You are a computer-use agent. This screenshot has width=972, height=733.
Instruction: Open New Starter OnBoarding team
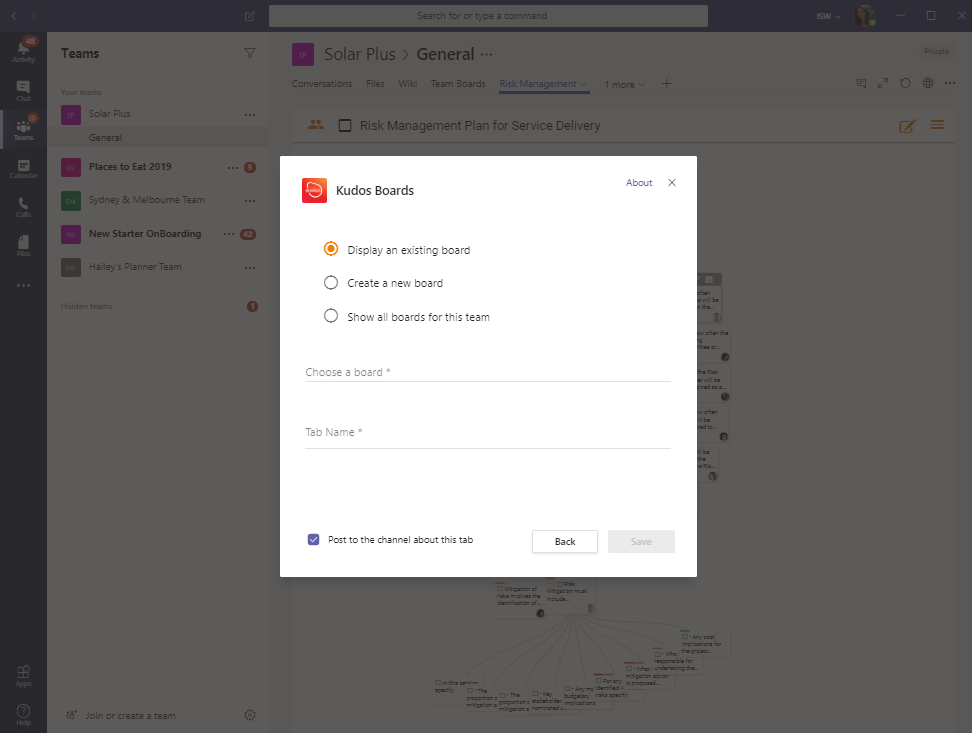click(144, 234)
